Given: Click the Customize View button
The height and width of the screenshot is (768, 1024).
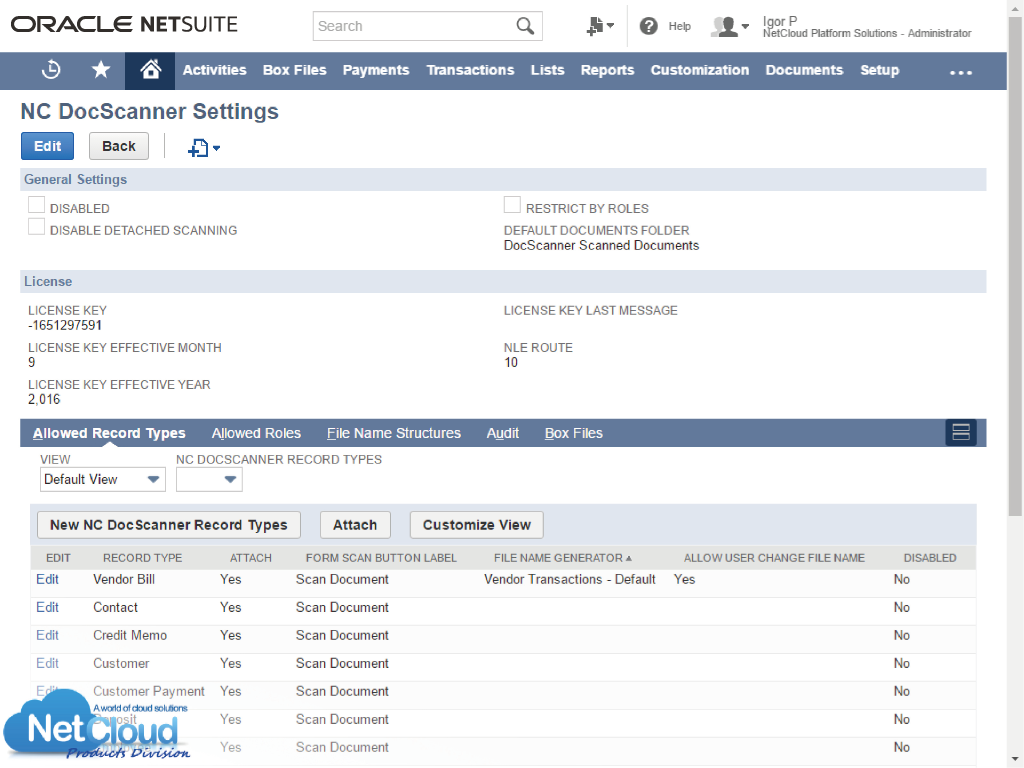Looking at the screenshot, I should click(477, 525).
